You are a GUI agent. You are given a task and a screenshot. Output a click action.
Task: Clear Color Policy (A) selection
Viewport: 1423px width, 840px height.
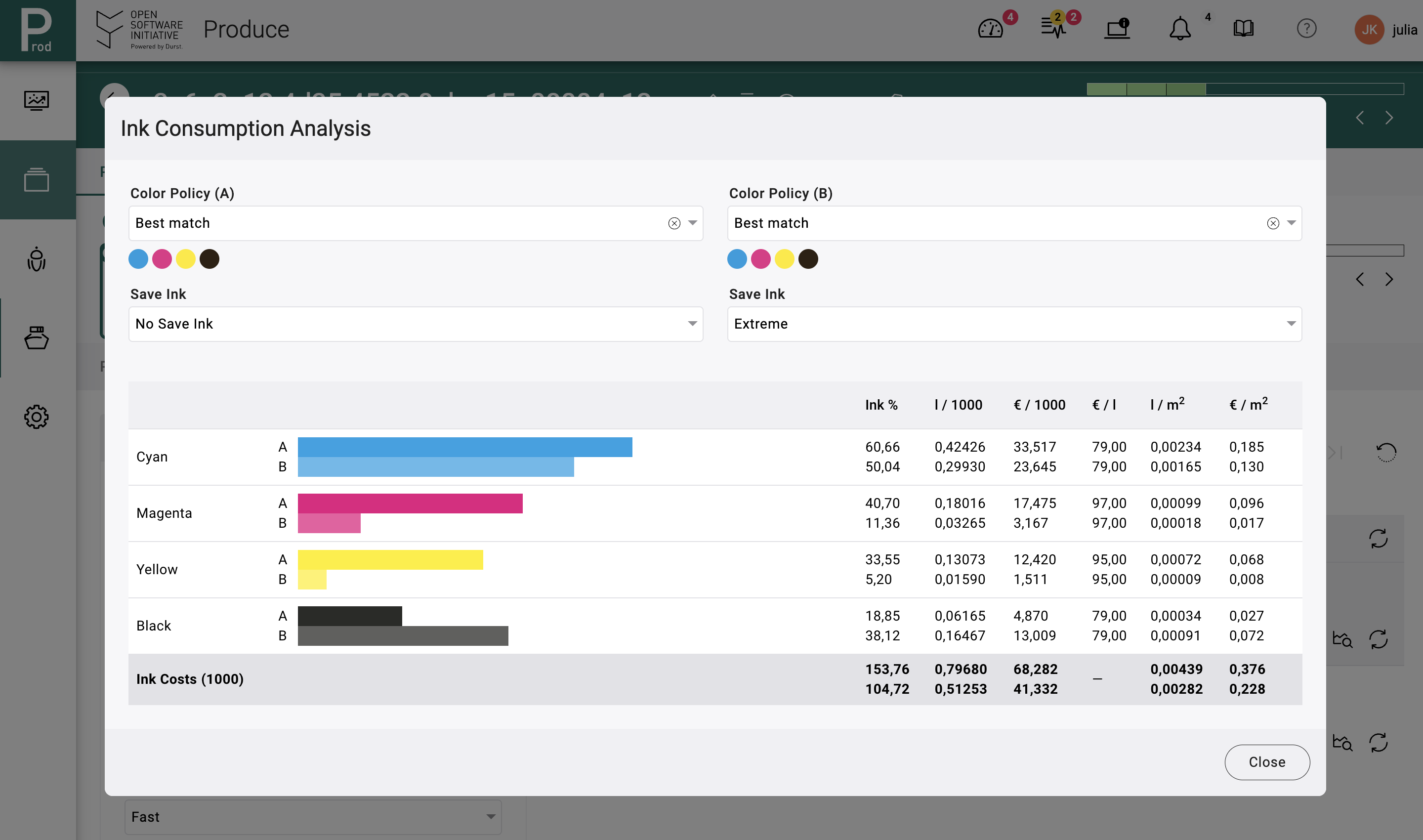click(x=674, y=223)
